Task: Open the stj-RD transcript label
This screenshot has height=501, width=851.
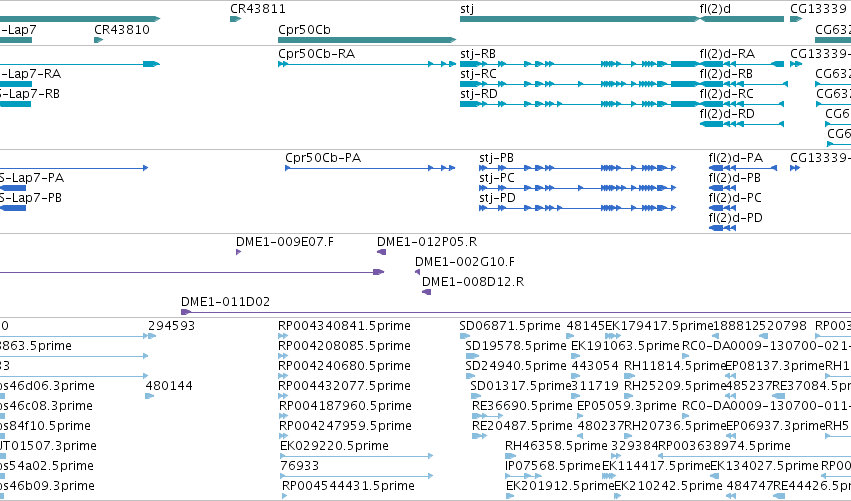Action: click(x=478, y=94)
